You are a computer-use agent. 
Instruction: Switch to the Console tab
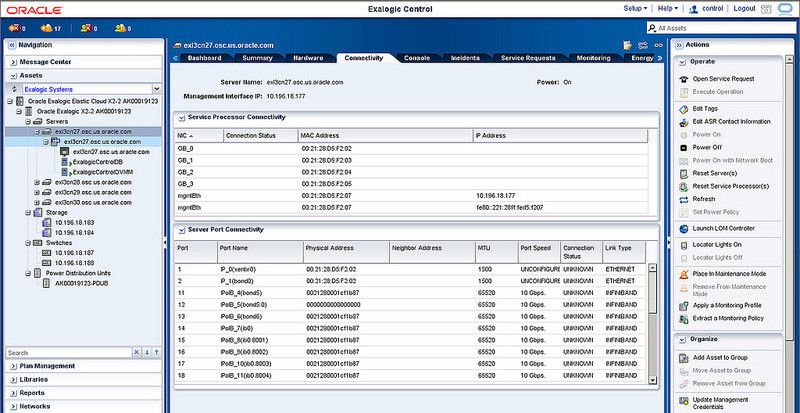coord(417,58)
